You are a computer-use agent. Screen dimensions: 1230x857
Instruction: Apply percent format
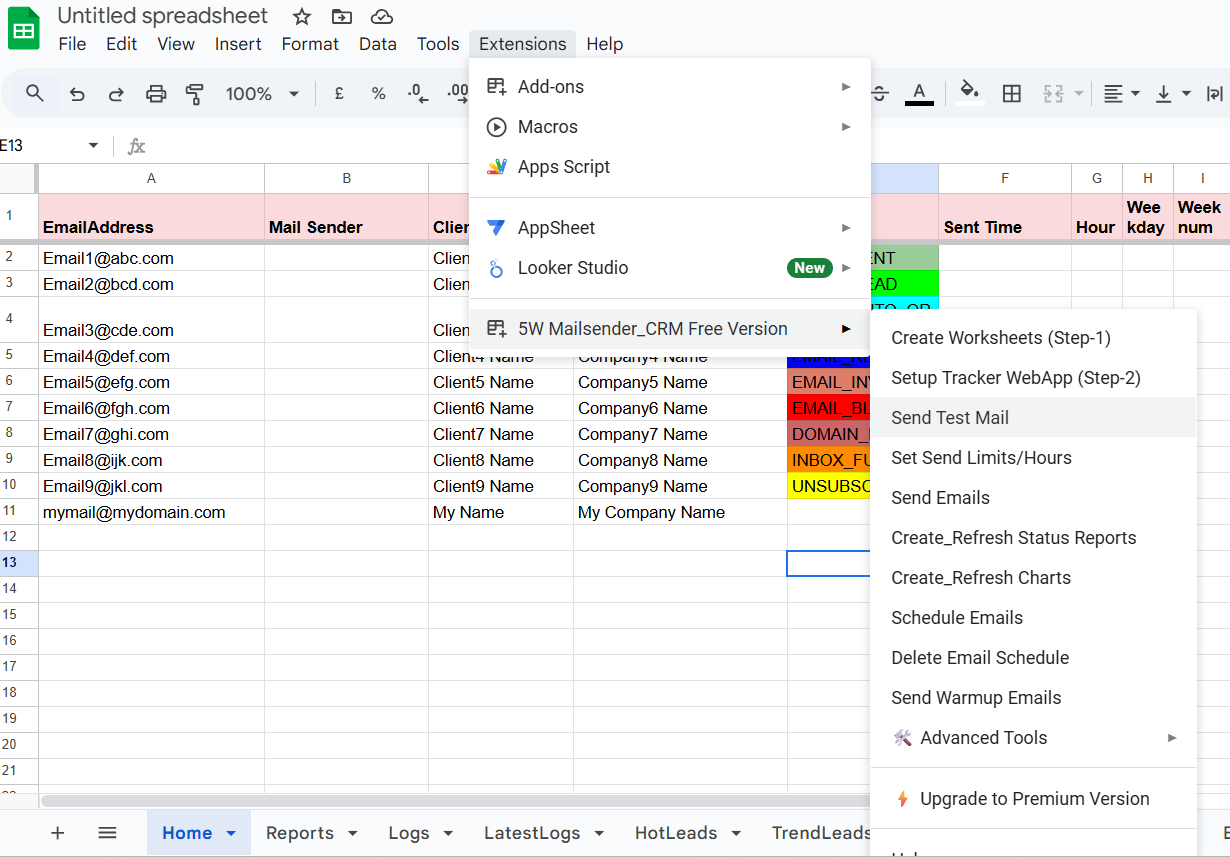(378, 93)
